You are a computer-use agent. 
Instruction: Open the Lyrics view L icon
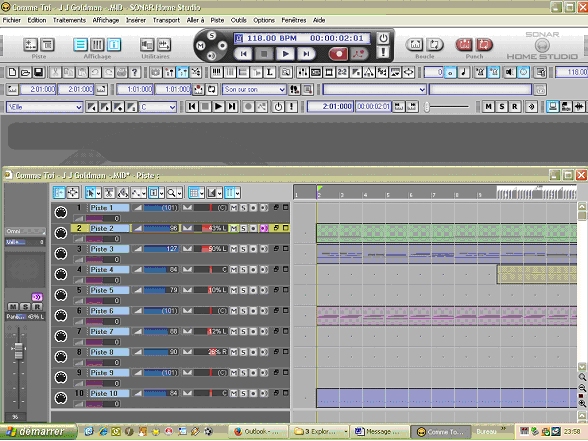point(269,72)
